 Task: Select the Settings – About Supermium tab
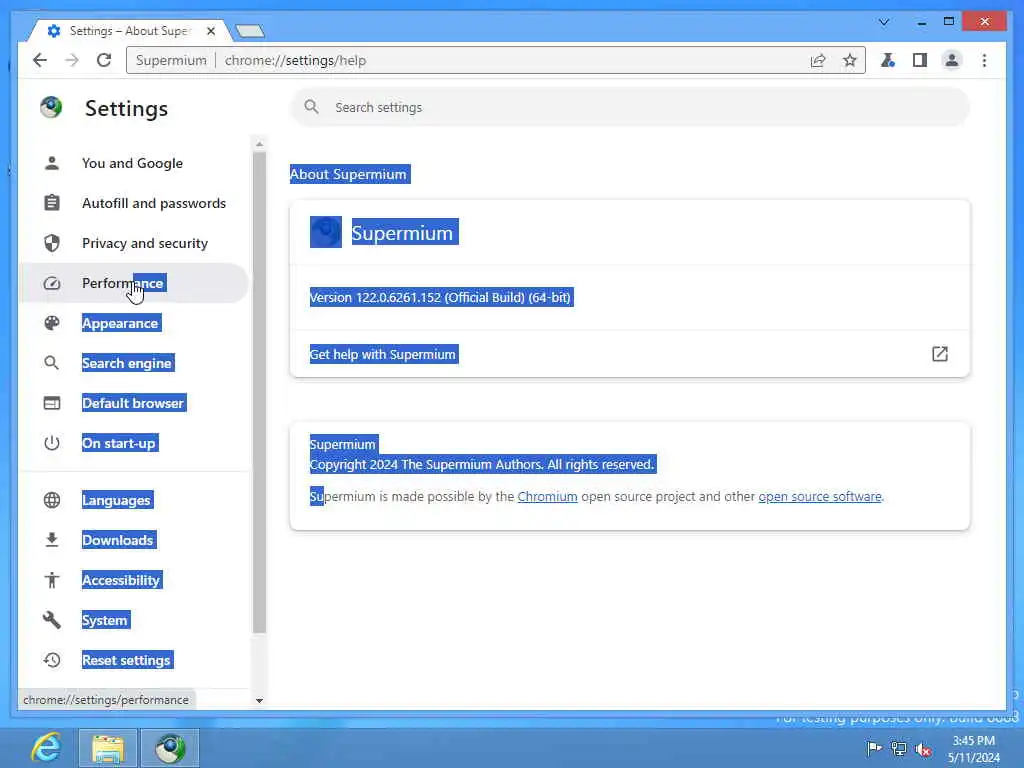(129, 31)
